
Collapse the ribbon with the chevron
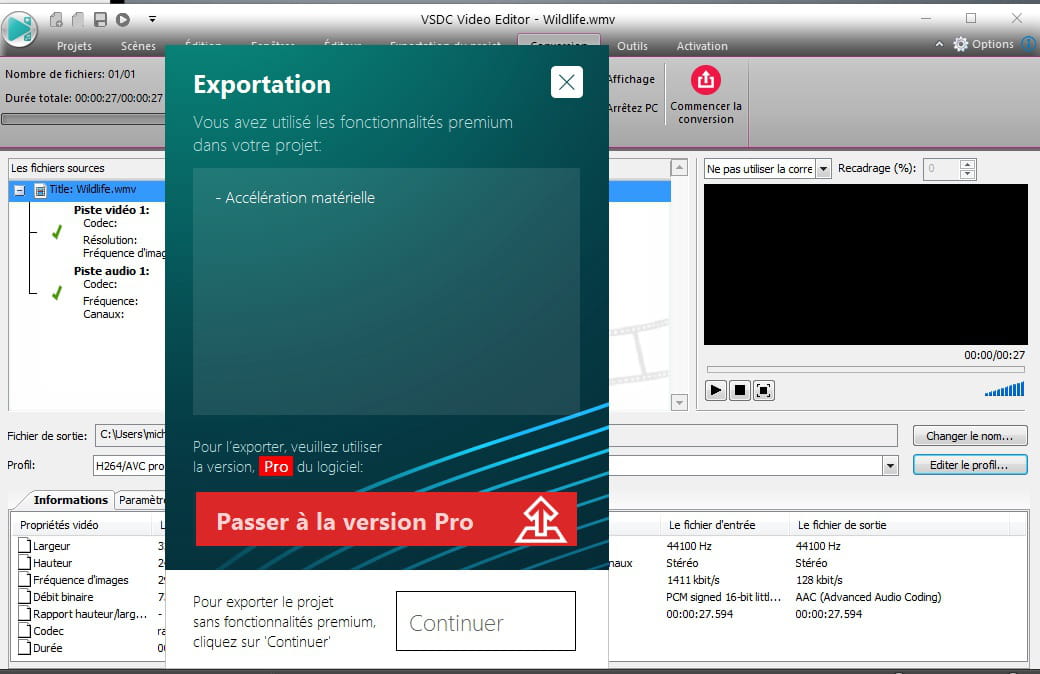tap(939, 44)
